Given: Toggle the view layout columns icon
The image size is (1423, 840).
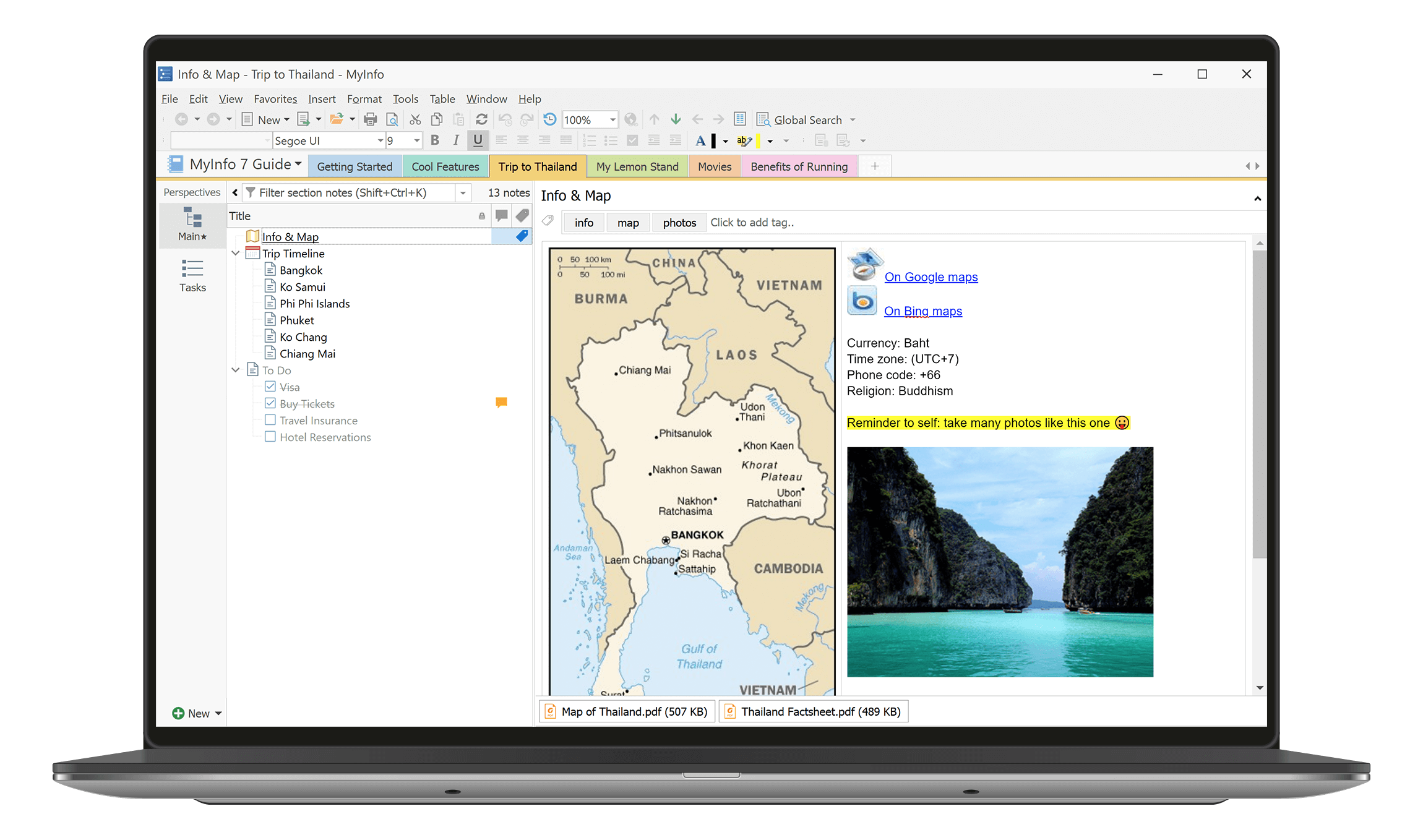Looking at the screenshot, I should click(x=740, y=119).
